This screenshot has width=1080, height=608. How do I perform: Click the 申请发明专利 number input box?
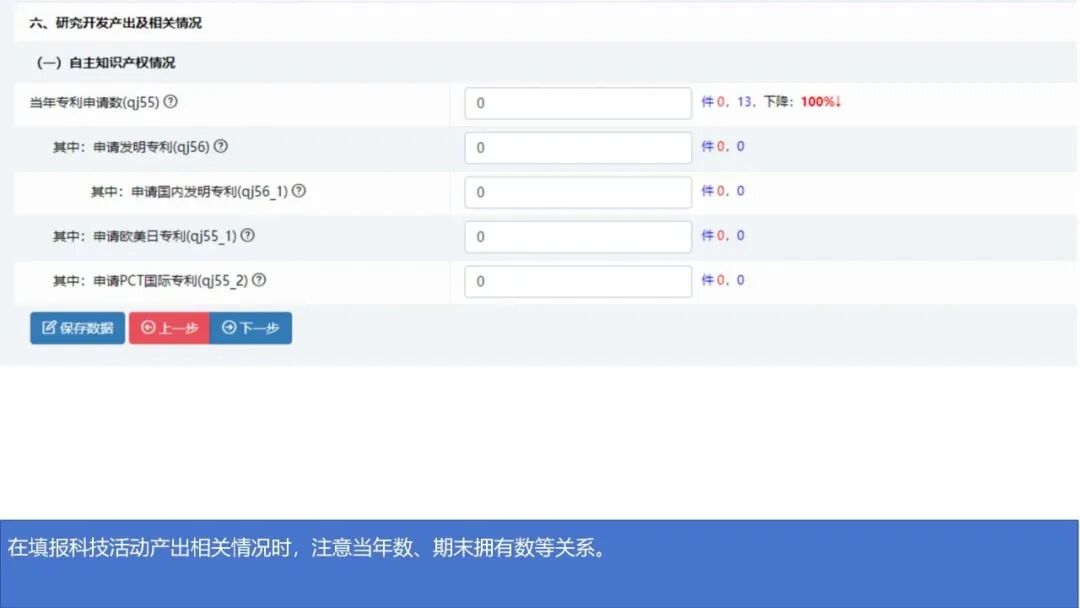pos(577,147)
